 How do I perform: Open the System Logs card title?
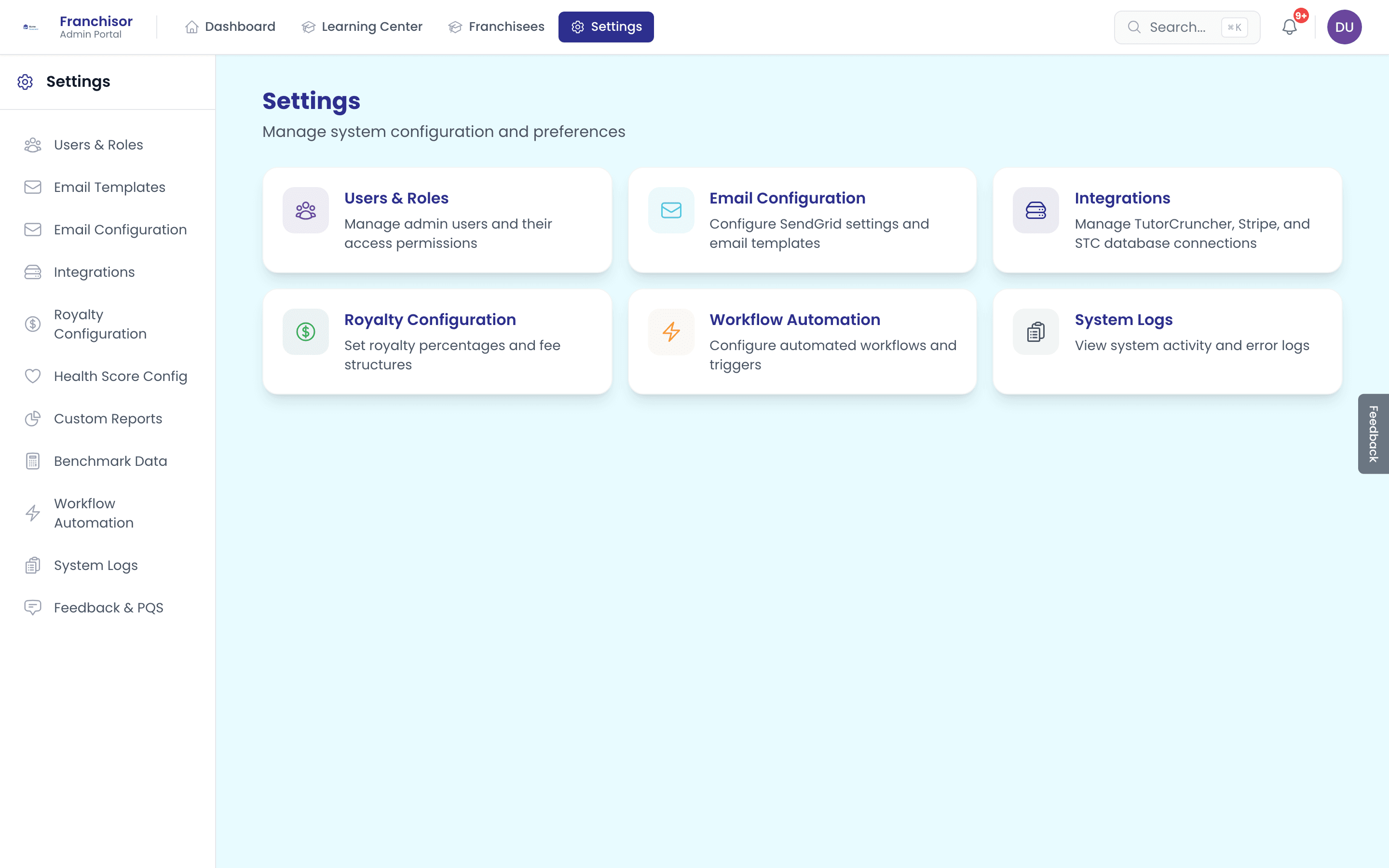[x=1123, y=320]
